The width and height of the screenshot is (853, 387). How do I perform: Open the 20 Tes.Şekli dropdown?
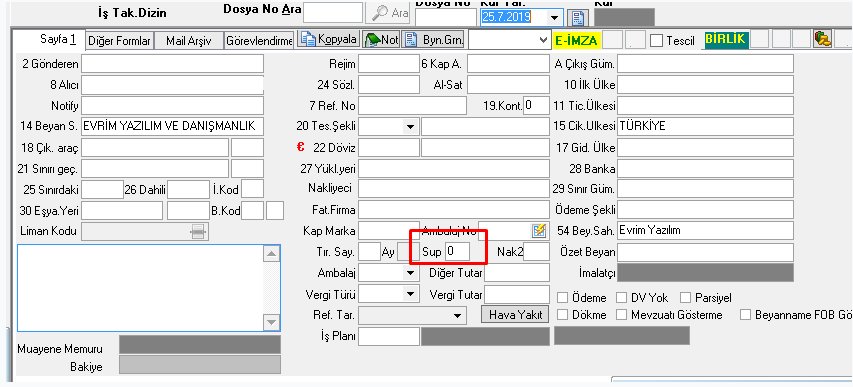(410, 127)
